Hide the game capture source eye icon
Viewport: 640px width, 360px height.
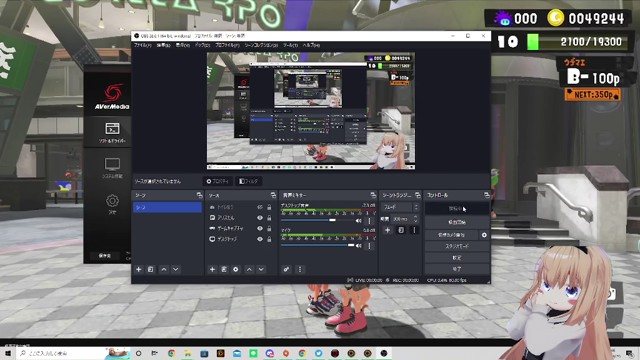[260, 229]
